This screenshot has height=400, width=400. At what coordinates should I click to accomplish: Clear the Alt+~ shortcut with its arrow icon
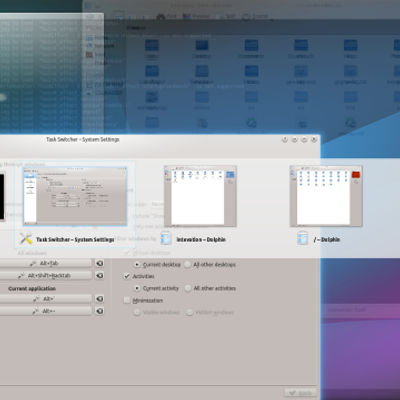[x=99, y=311]
